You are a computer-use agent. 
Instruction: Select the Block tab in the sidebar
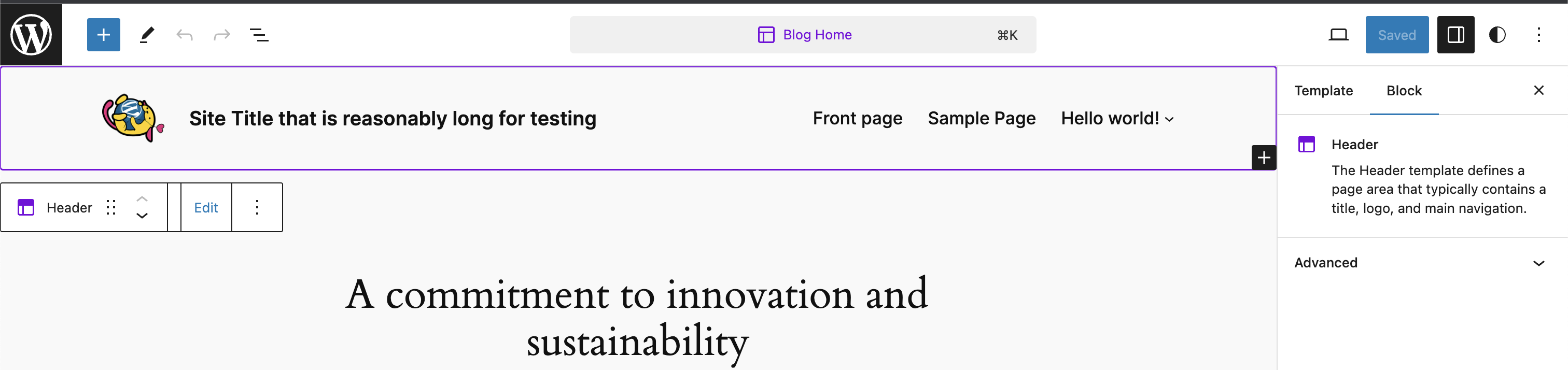[x=1404, y=90]
